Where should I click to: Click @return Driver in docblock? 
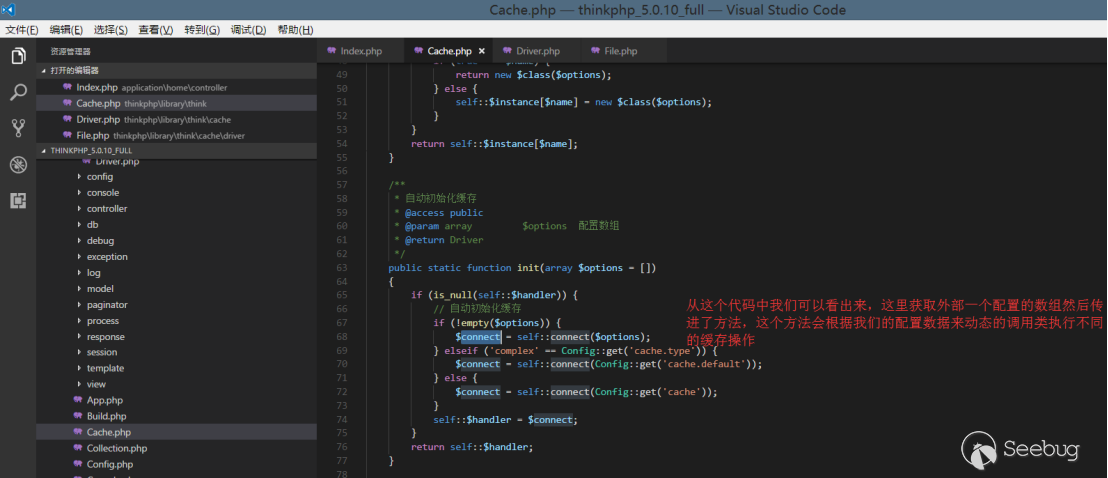click(444, 240)
